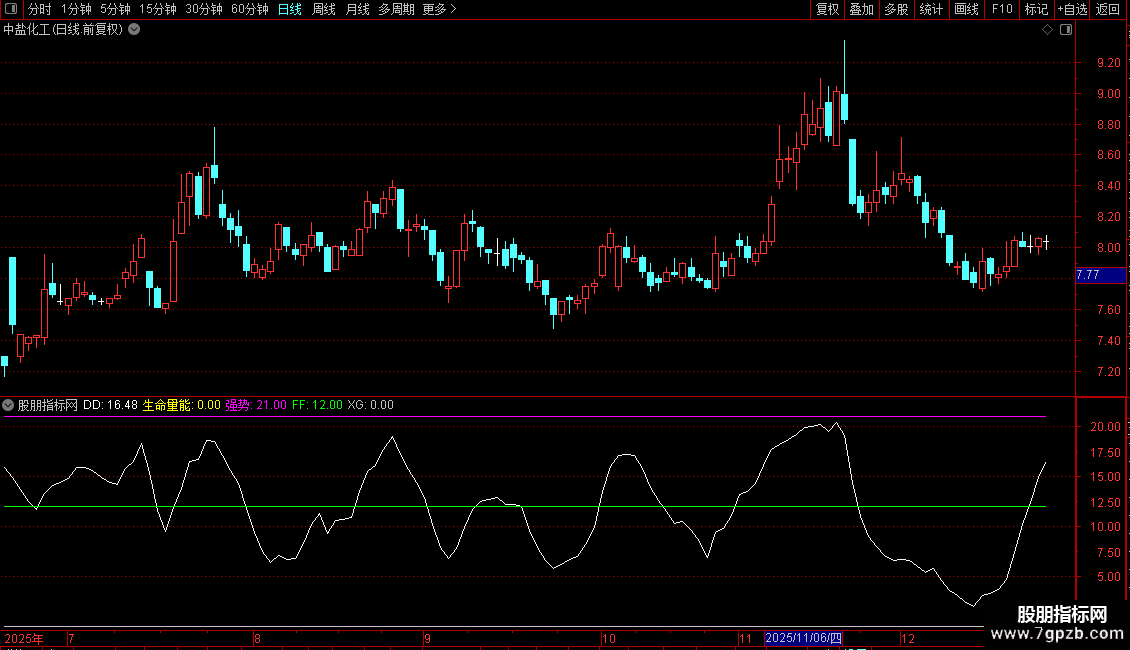Click month 8 on the time axis

[257, 638]
